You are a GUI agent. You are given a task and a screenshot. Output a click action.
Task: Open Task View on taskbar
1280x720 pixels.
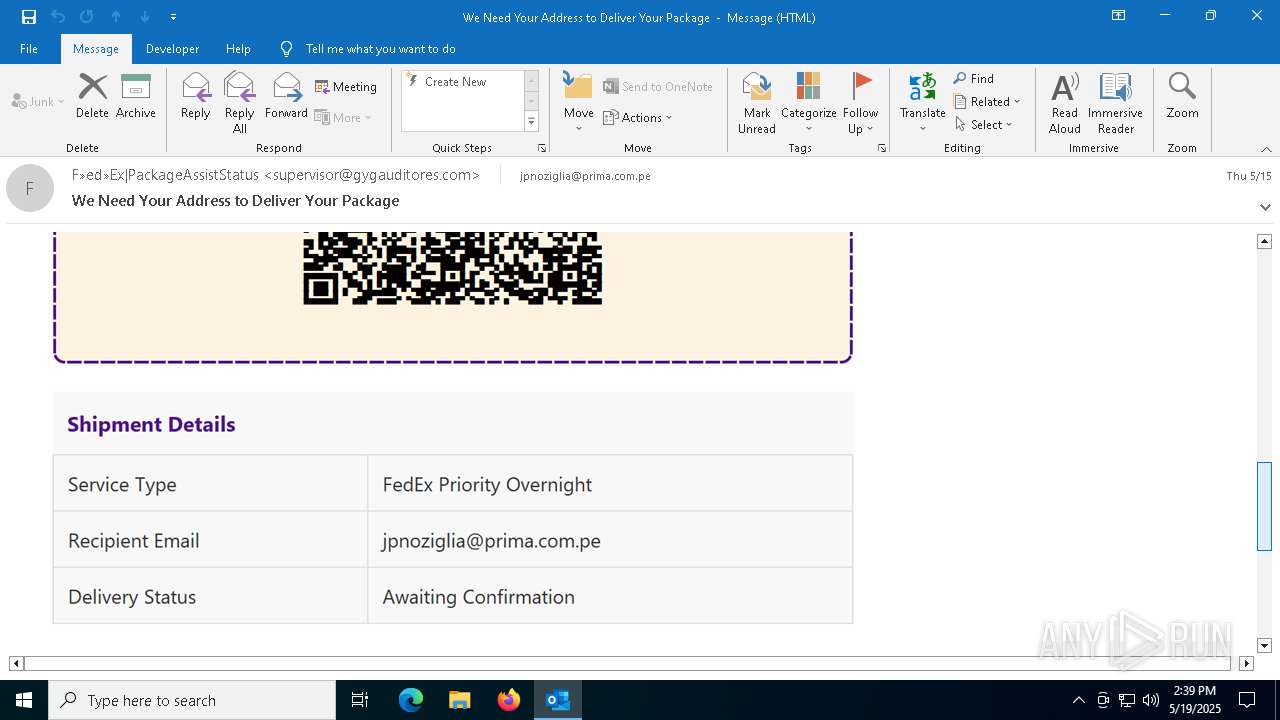360,700
